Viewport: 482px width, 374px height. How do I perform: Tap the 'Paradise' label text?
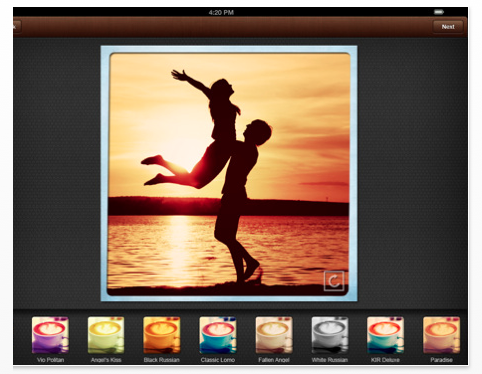pyautogui.click(x=441, y=360)
